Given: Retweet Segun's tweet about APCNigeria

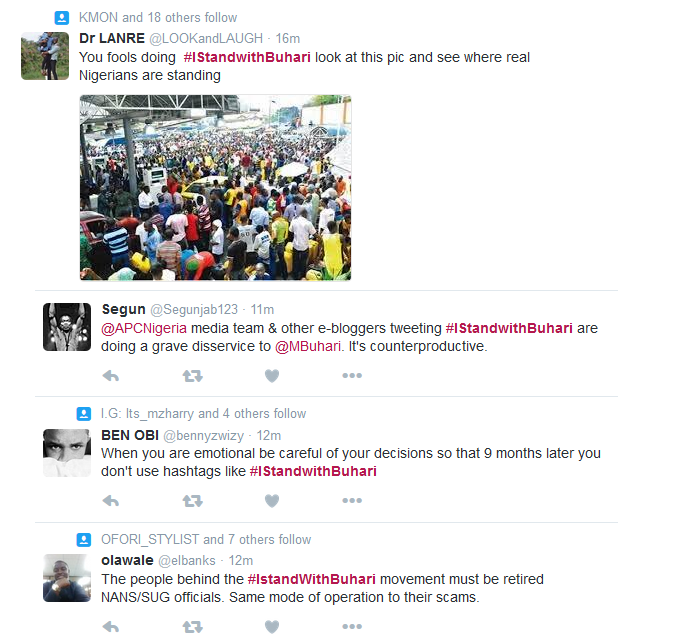Looking at the screenshot, I should (193, 376).
